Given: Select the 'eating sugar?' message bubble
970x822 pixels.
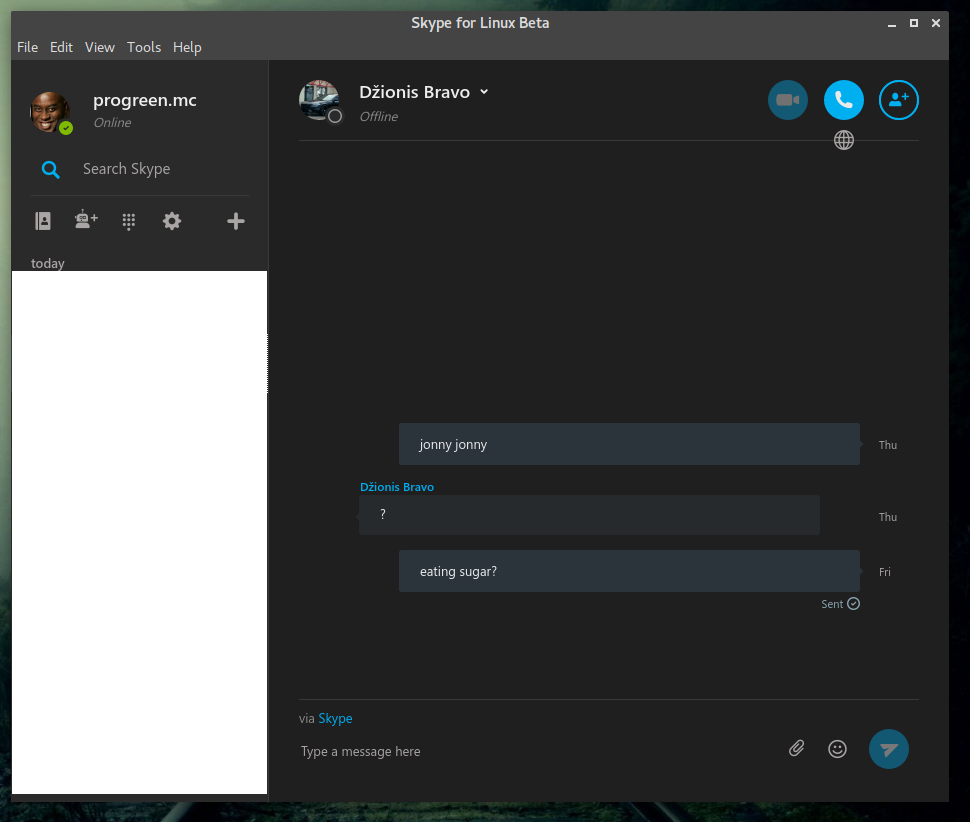Looking at the screenshot, I should tap(629, 571).
